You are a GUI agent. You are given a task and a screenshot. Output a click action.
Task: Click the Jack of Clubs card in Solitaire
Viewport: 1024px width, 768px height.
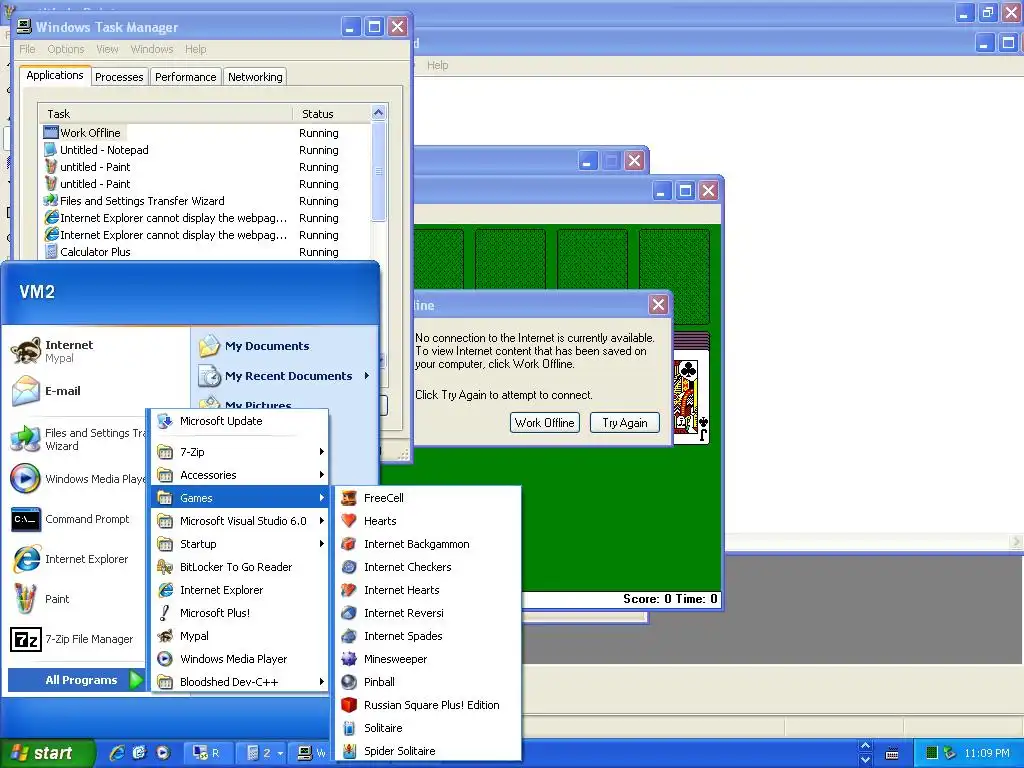click(x=691, y=398)
